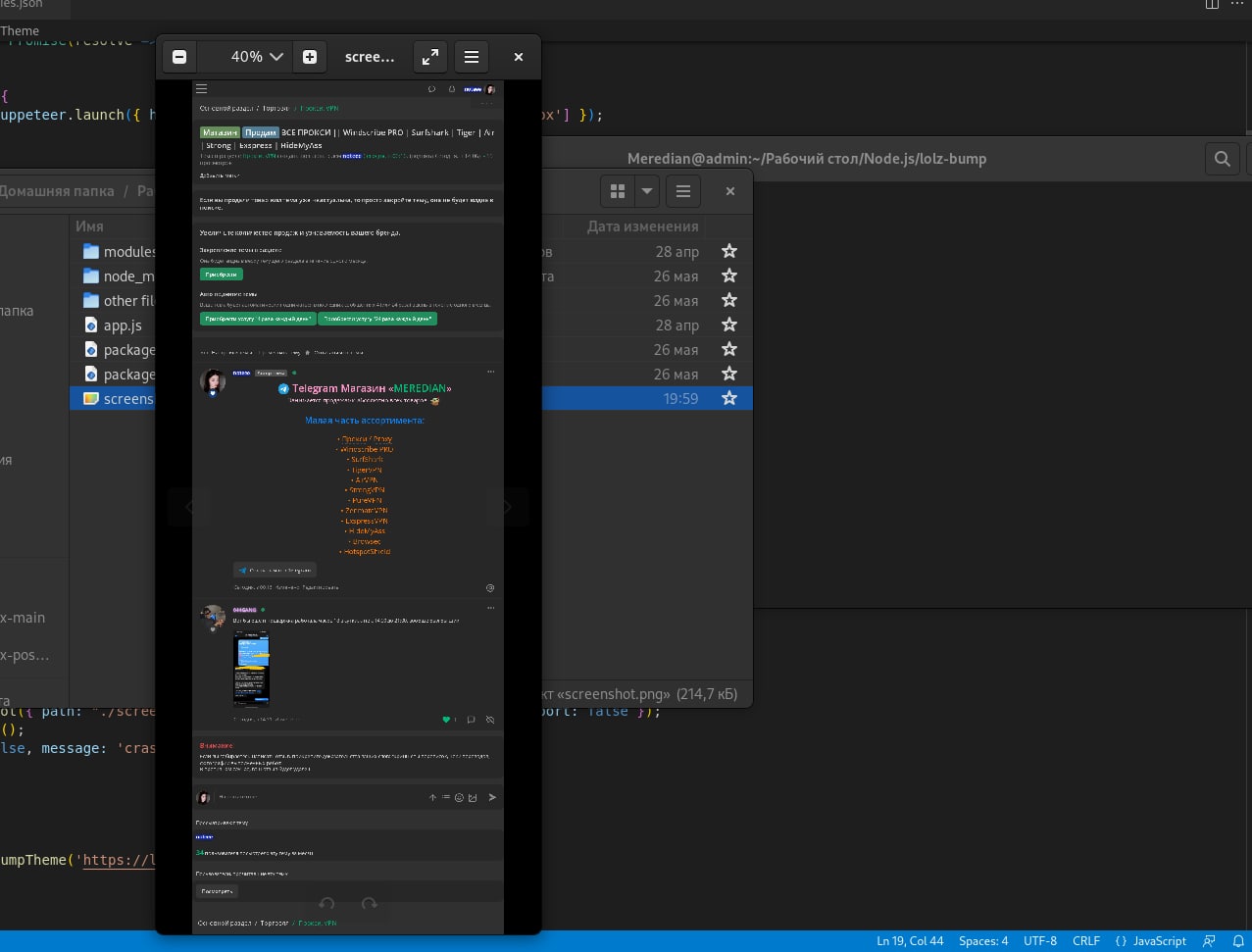
Task: Star the screenshot file dated 19:59
Action: click(729, 398)
